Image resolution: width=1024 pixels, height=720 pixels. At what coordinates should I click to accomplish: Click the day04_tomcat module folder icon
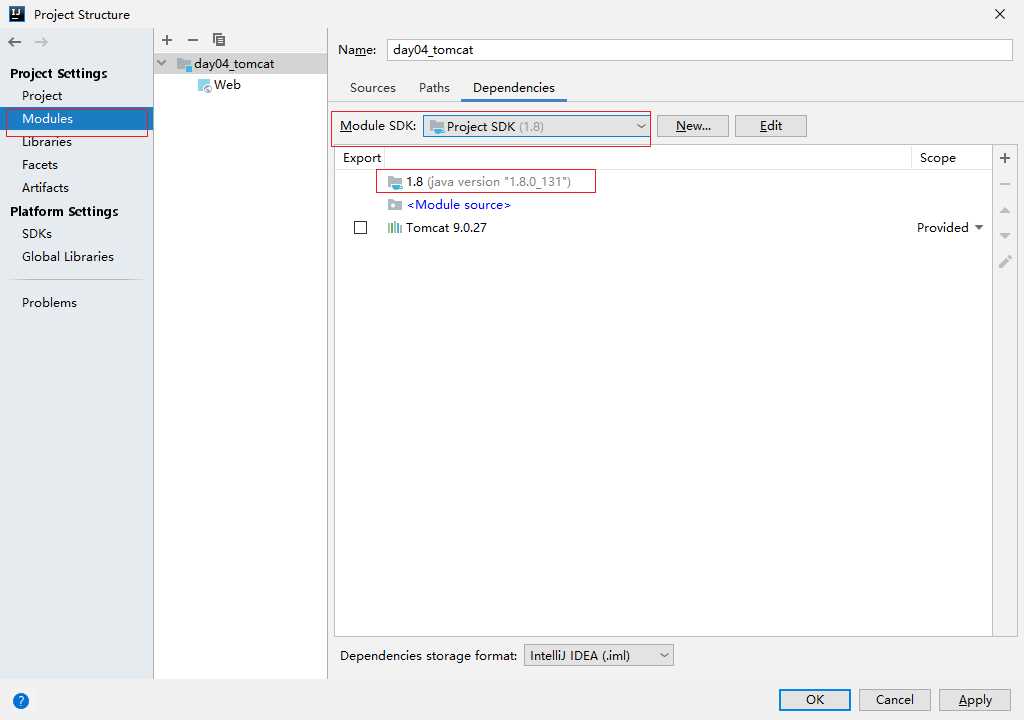pos(184,64)
